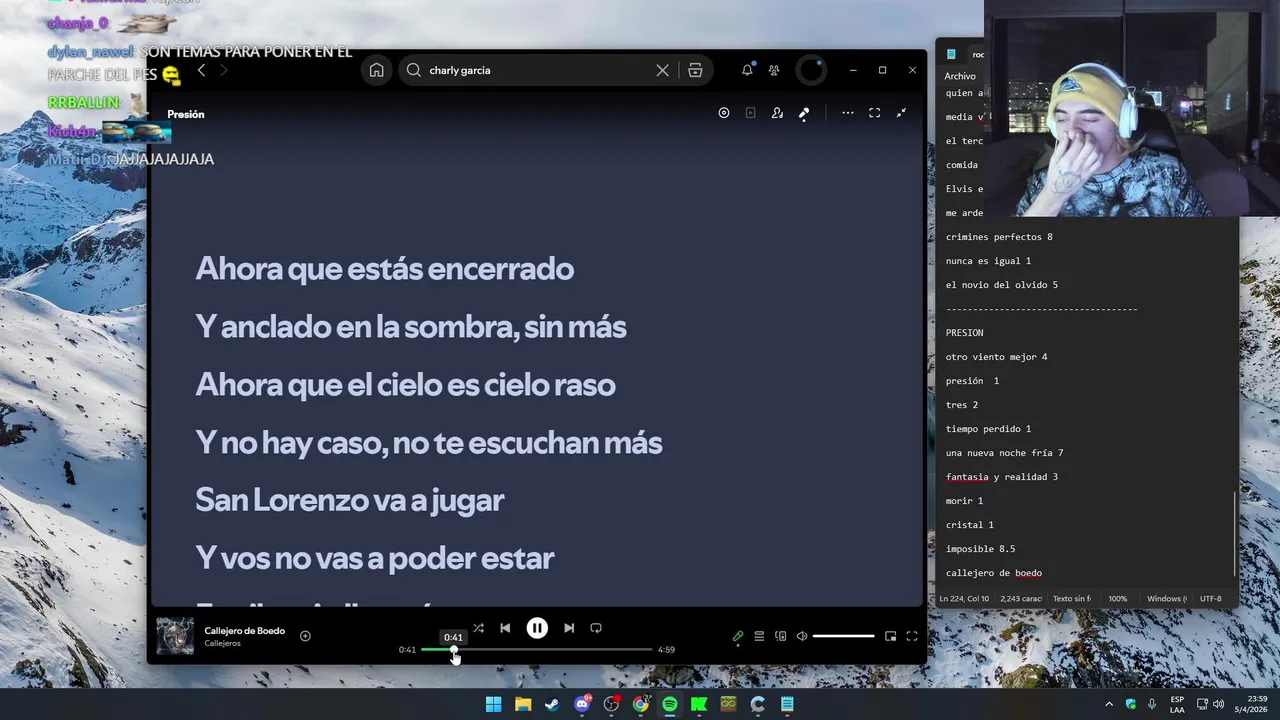The width and height of the screenshot is (1280, 720).
Task: Open the Spotify profile avatar
Action: (x=811, y=70)
